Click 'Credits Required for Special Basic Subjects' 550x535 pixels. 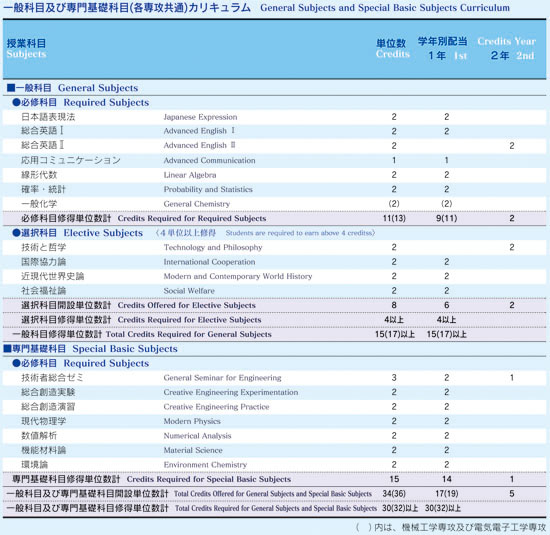tap(209, 479)
